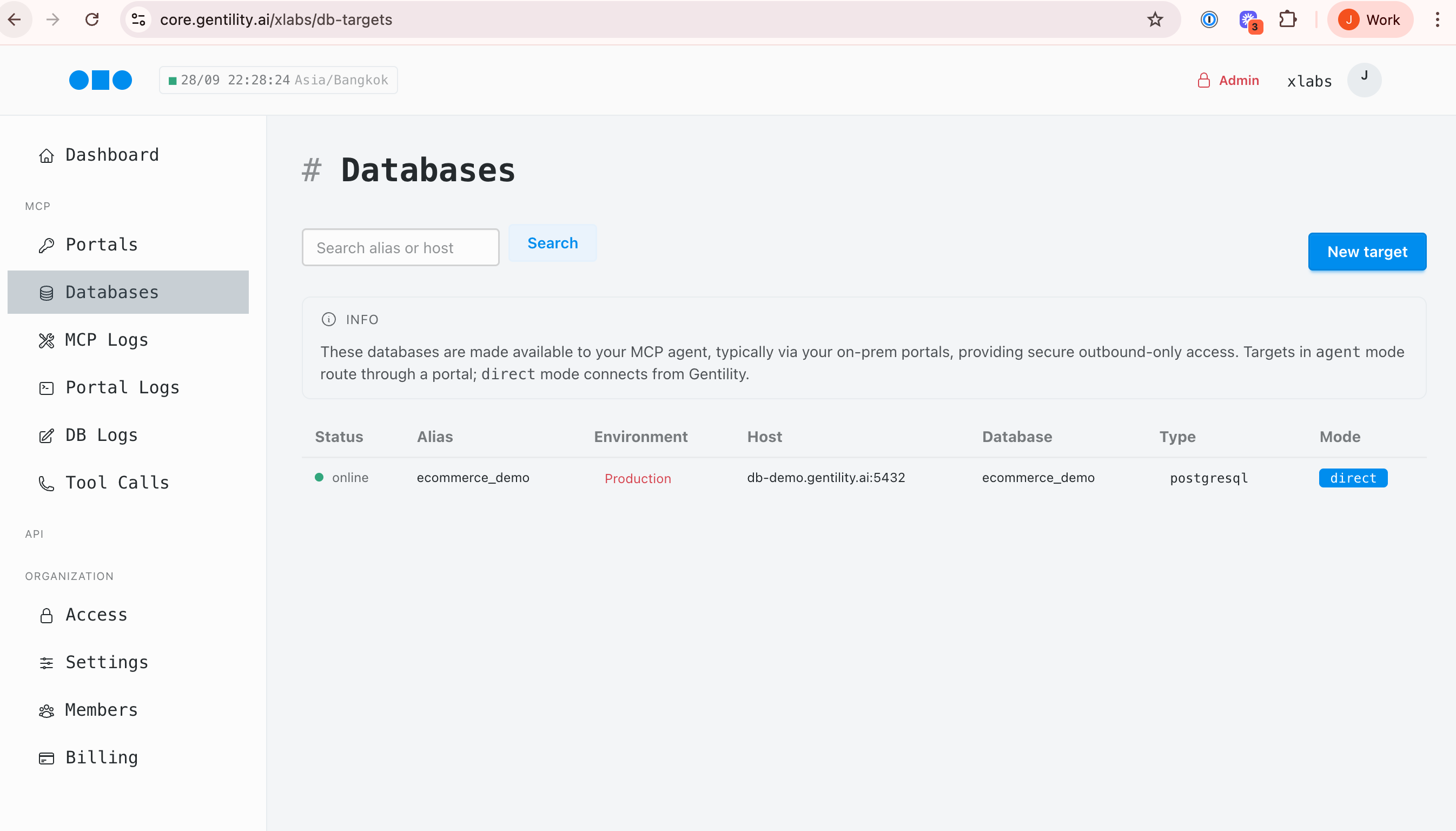Image resolution: width=1456 pixels, height=831 pixels.
Task: Select Databases in the MCP menu
Action: pyautogui.click(x=111, y=292)
